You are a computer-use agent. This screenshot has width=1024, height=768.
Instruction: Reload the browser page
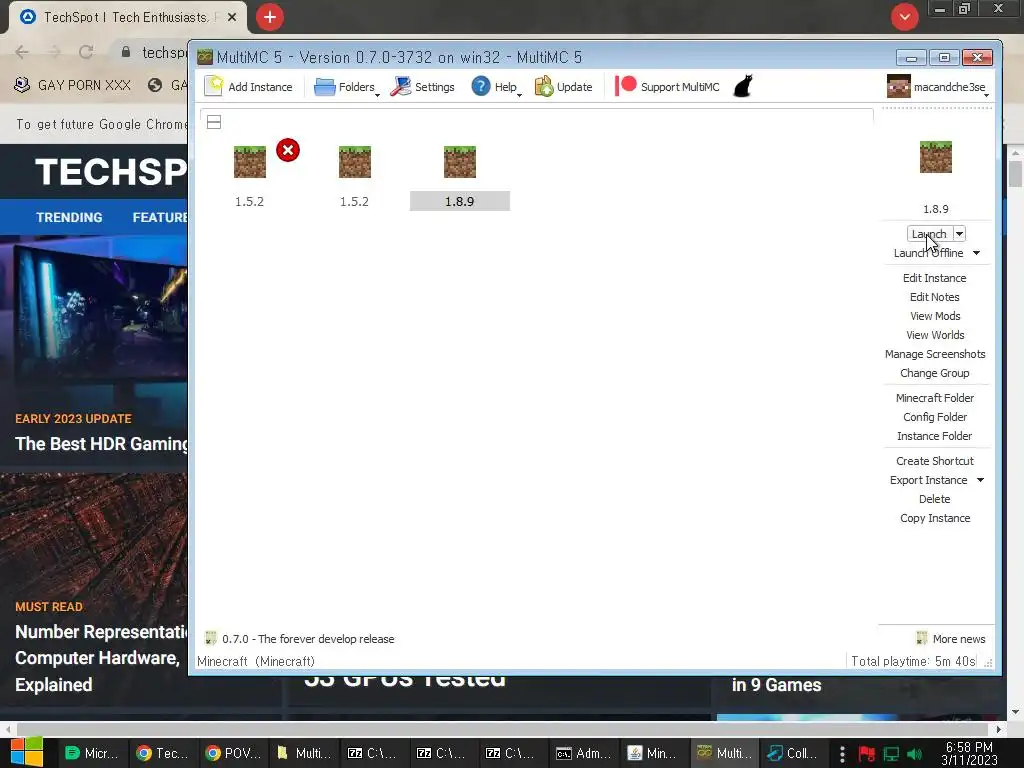[86, 52]
